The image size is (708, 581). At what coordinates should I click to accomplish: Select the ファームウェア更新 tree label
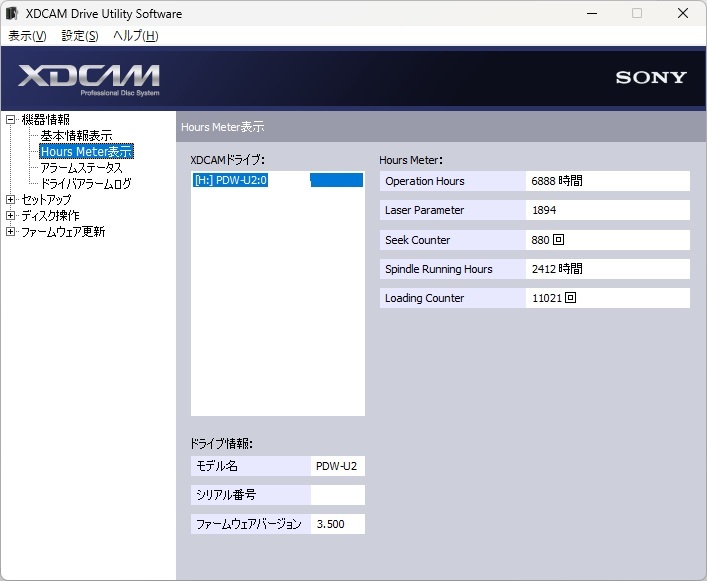click(63, 232)
